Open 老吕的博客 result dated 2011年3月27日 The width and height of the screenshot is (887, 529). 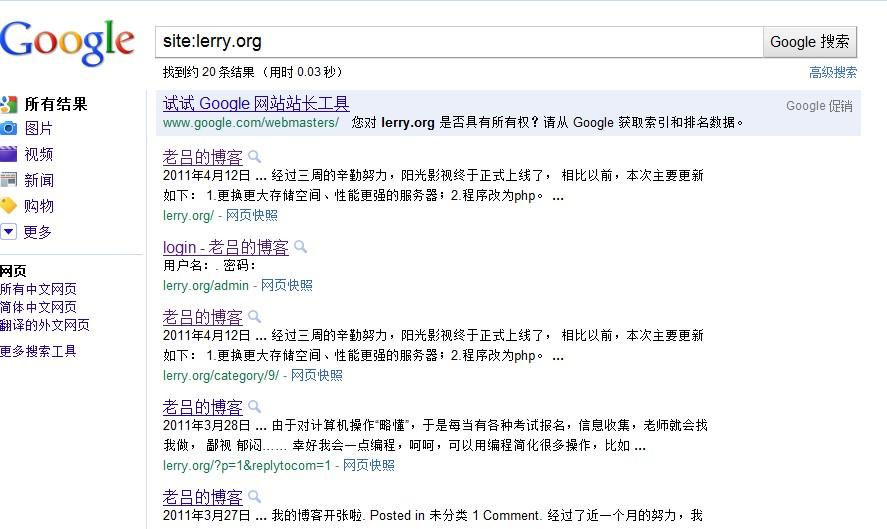(203, 497)
